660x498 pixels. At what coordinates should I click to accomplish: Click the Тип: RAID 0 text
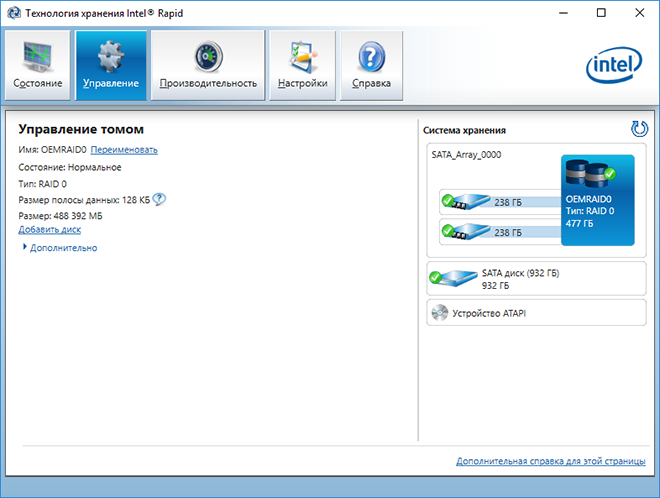[x=43, y=184]
